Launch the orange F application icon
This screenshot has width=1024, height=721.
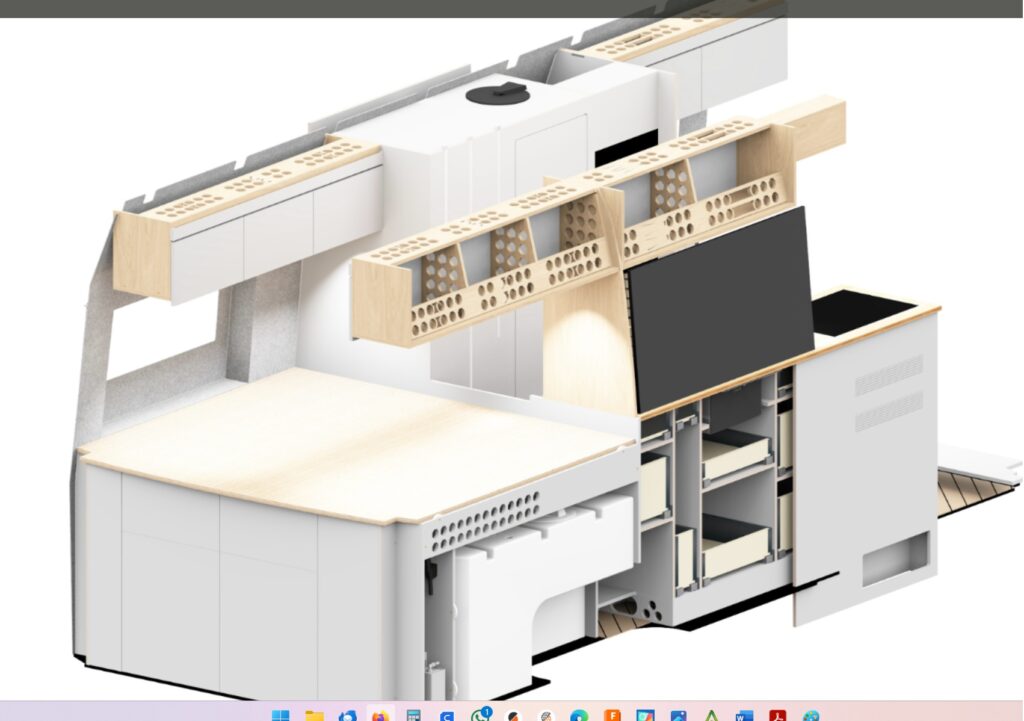(x=612, y=716)
